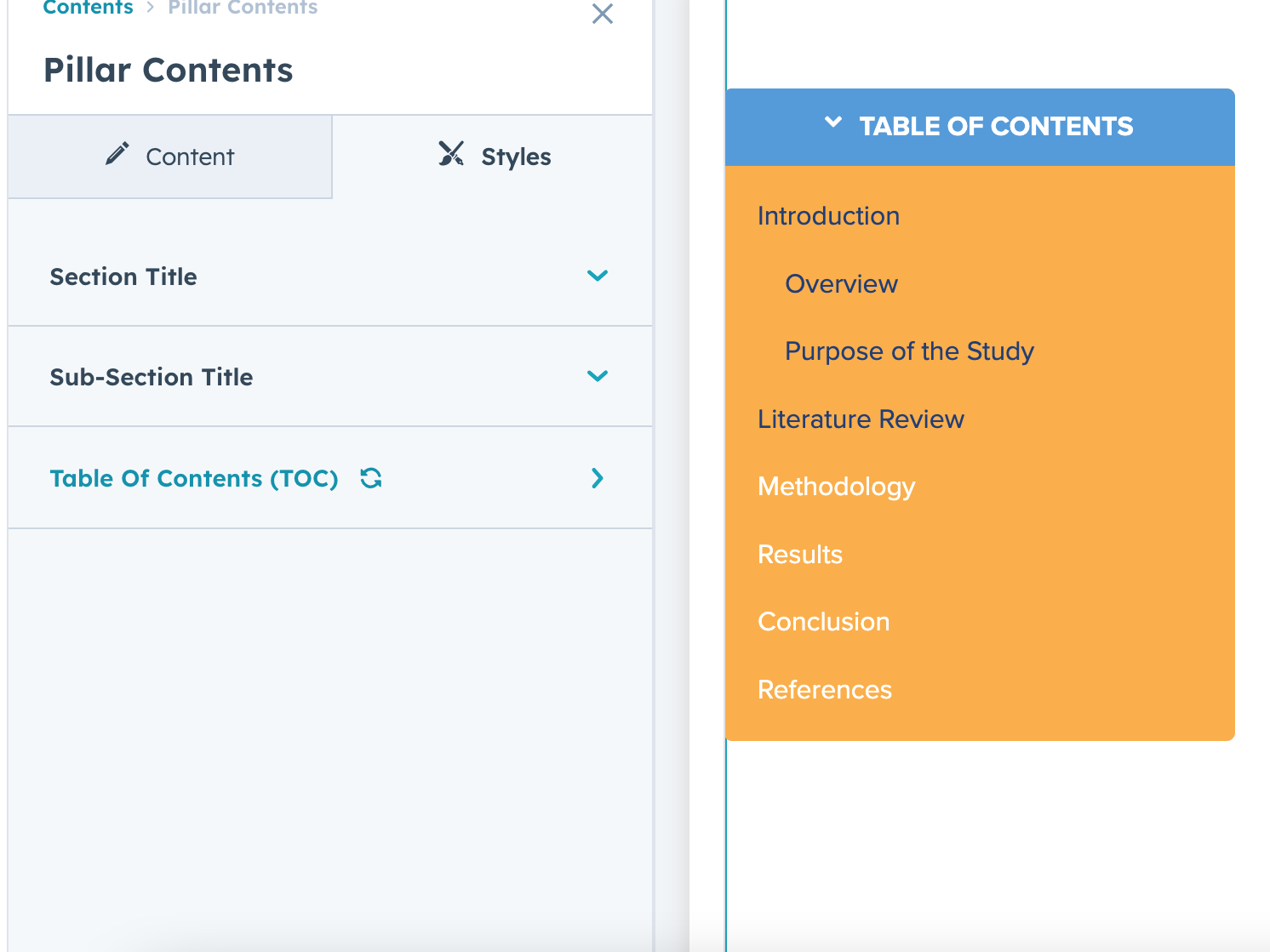Image resolution: width=1270 pixels, height=952 pixels.
Task: Go to the References section
Action: pyautogui.click(x=824, y=690)
